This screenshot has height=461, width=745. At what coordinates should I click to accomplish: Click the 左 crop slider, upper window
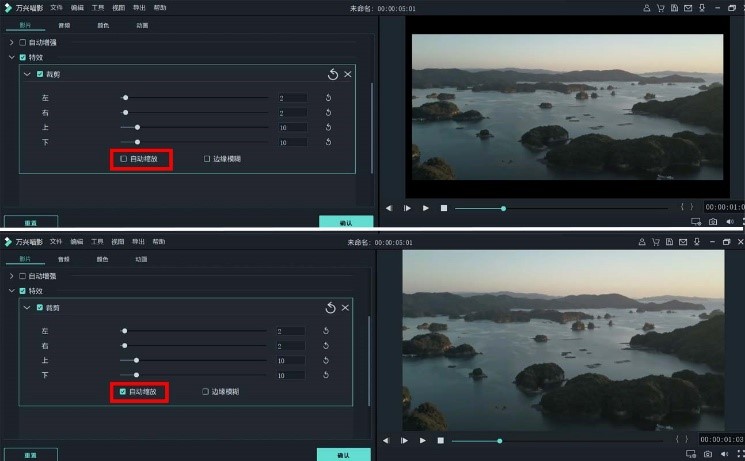194,97
